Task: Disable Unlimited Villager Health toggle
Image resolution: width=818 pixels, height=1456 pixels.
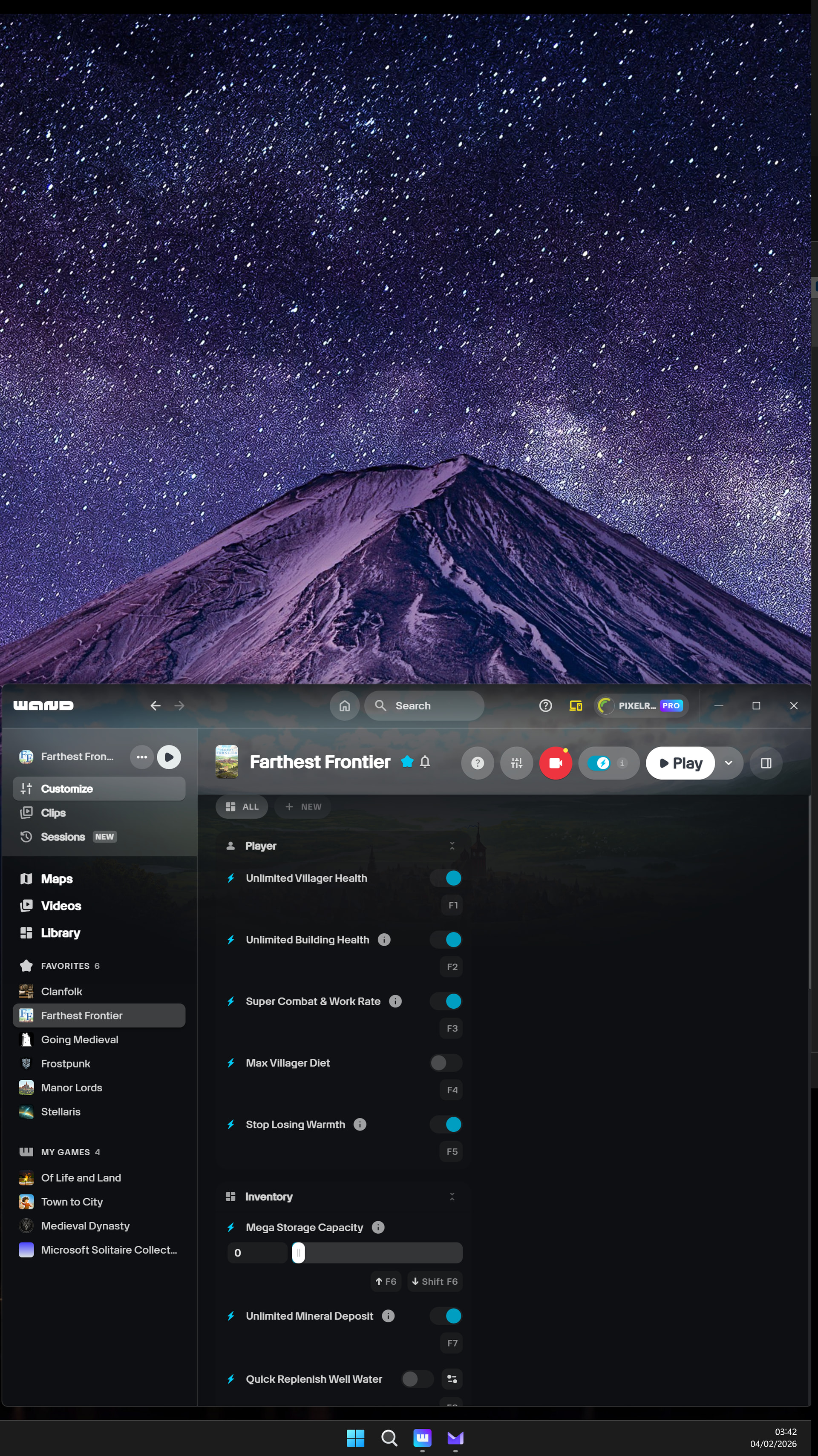Action: (x=446, y=878)
